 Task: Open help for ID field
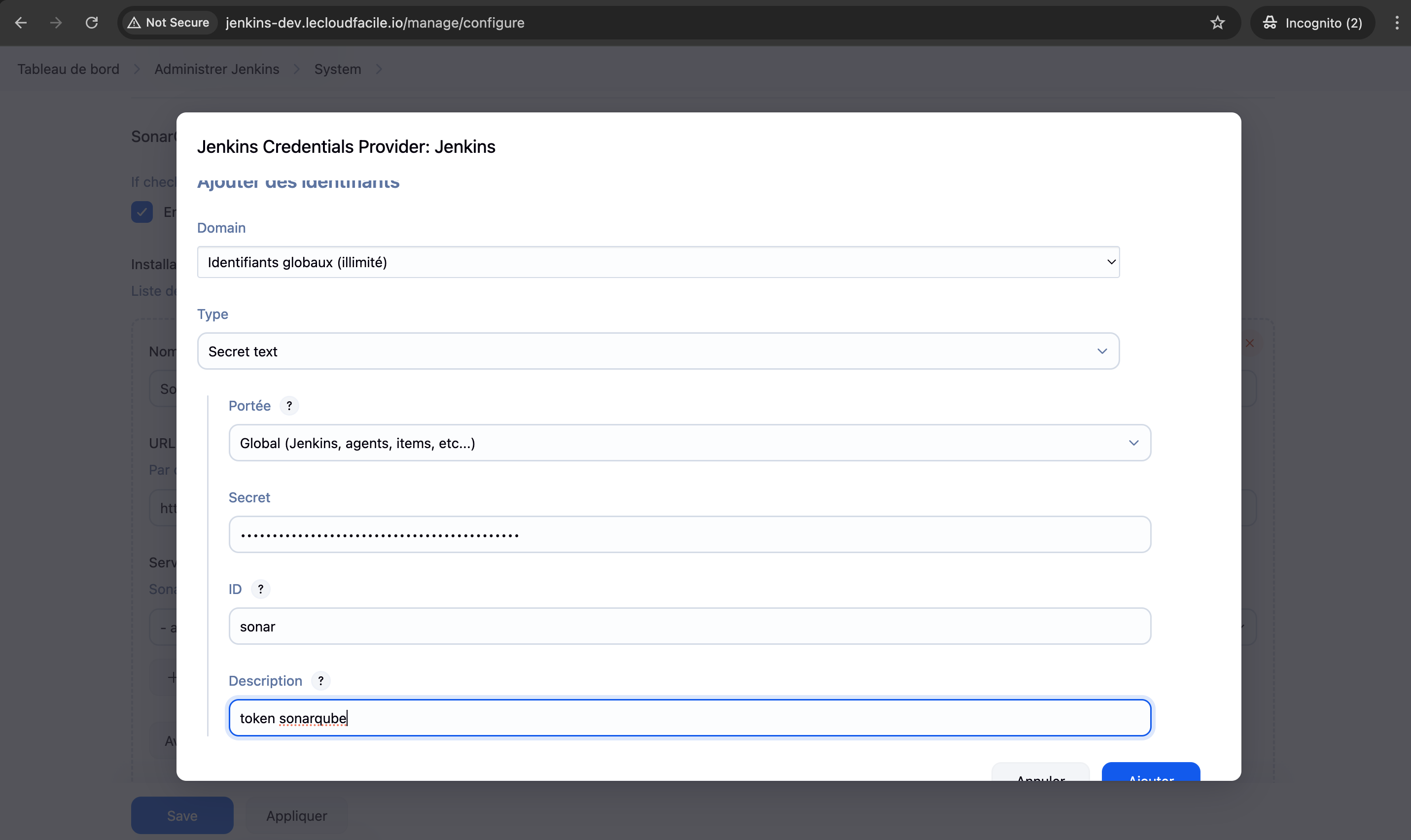tap(260, 589)
